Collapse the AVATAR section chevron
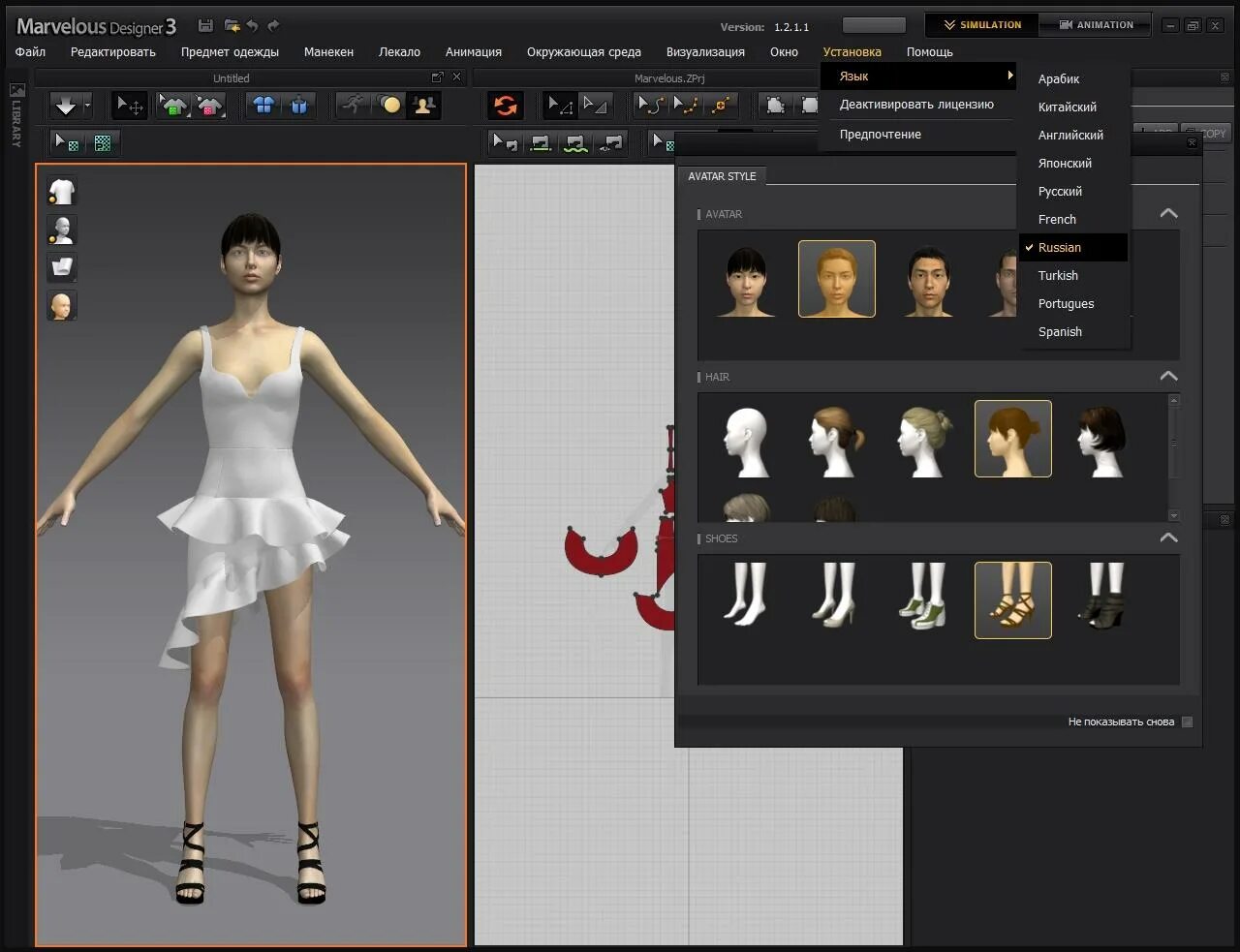Image resolution: width=1240 pixels, height=952 pixels. [x=1168, y=213]
